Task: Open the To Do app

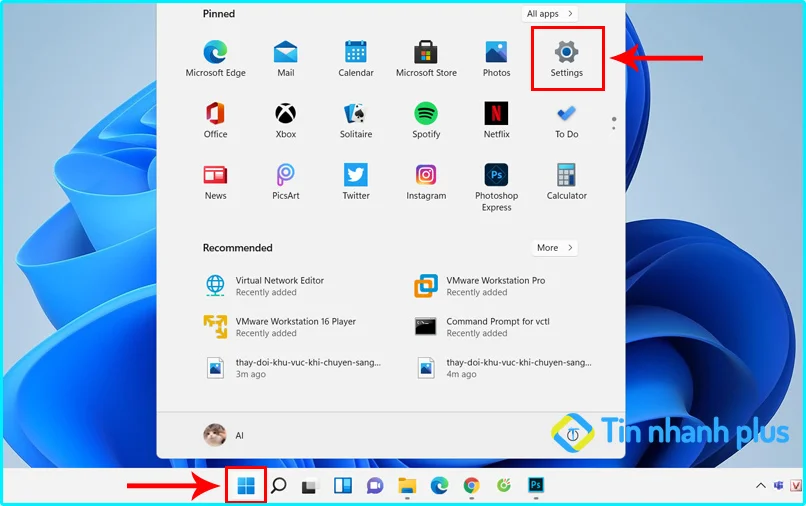Action: 566,120
